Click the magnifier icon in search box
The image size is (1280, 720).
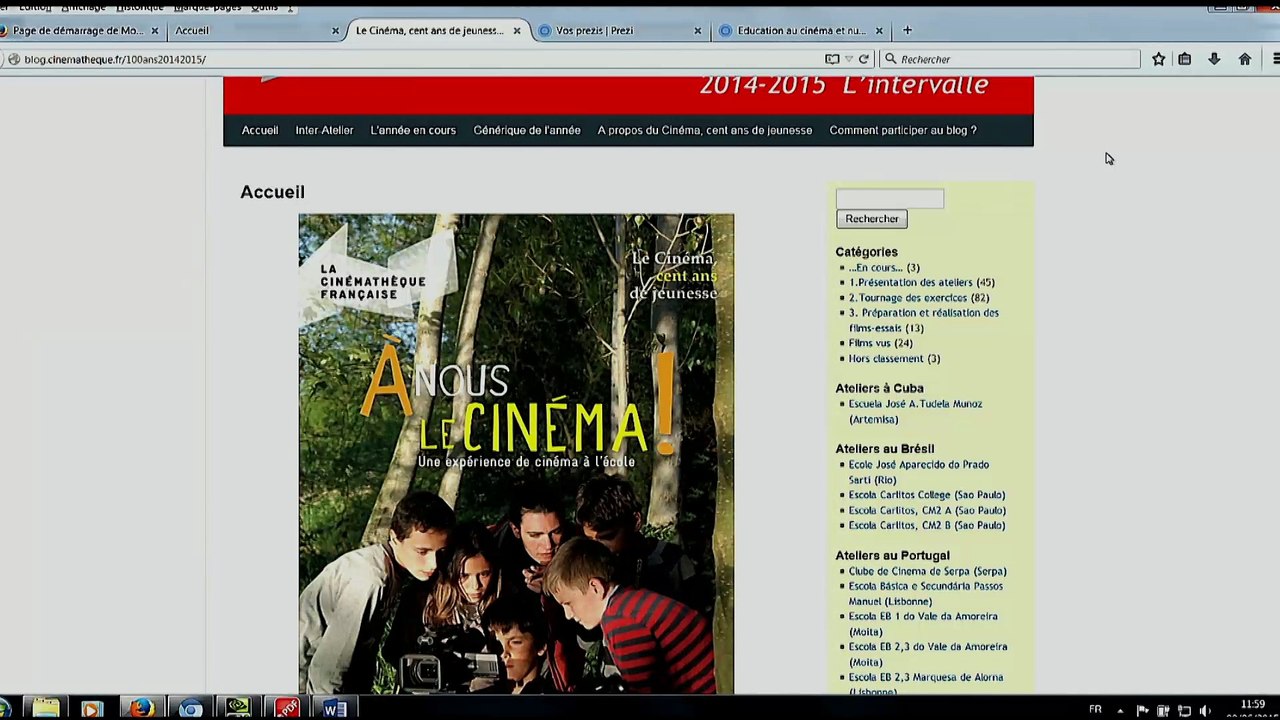890,59
